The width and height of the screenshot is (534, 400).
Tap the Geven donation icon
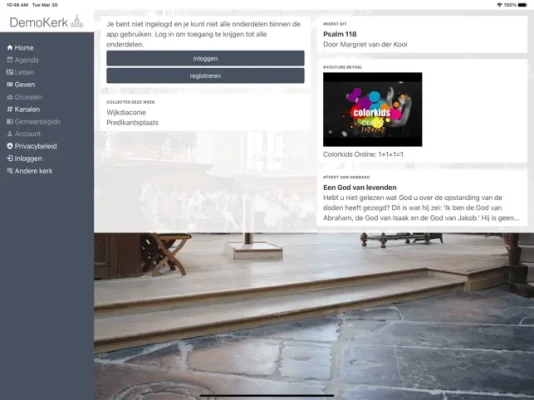point(10,84)
